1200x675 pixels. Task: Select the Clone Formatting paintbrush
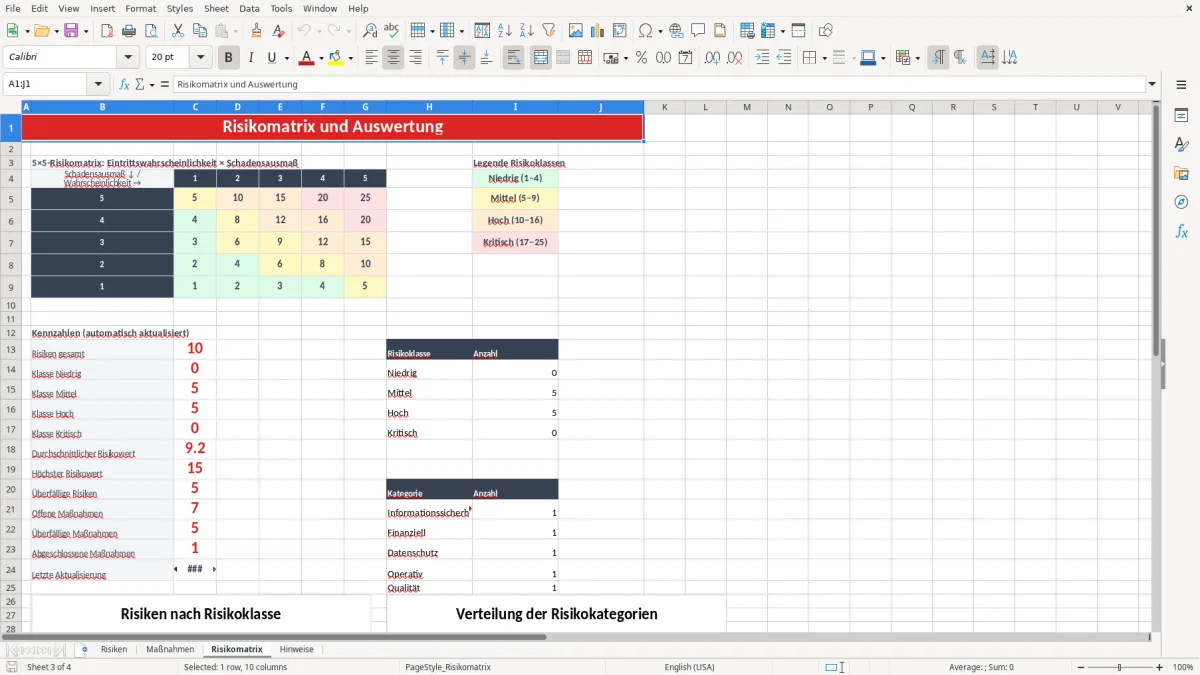click(257, 30)
